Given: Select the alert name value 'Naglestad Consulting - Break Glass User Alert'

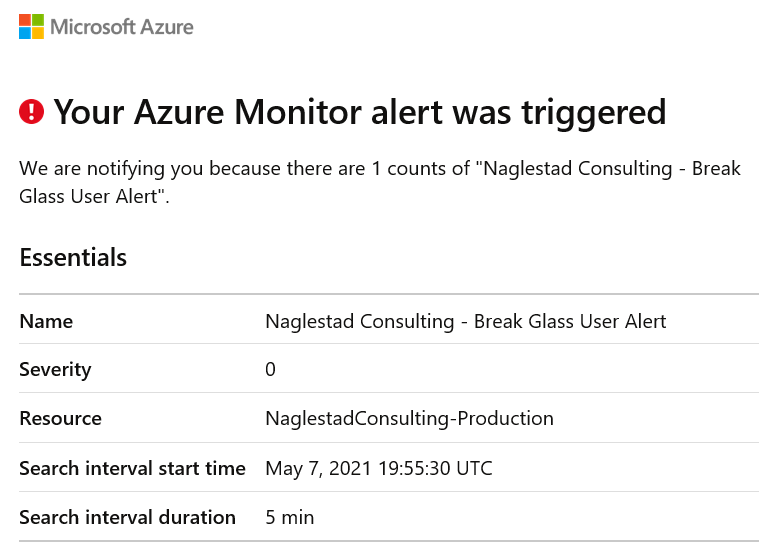Looking at the screenshot, I should point(466,321).
